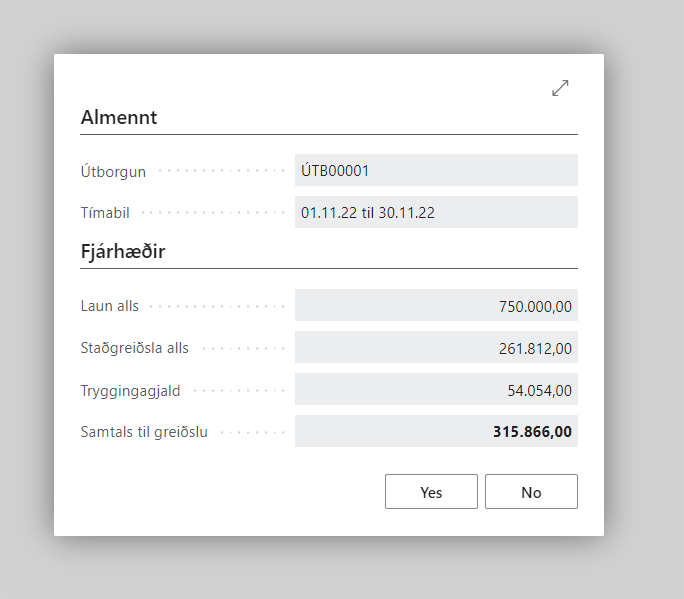Click the Tryggingagjald label text
The width and height of the screenshot is (684, 599).
click(x=130, y=391)
